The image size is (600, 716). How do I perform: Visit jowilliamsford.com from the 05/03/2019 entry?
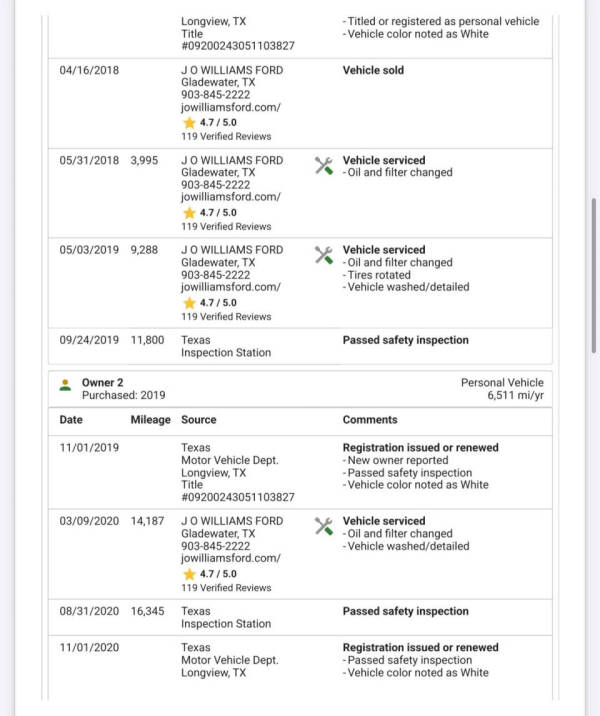click(x=231, y=286)
